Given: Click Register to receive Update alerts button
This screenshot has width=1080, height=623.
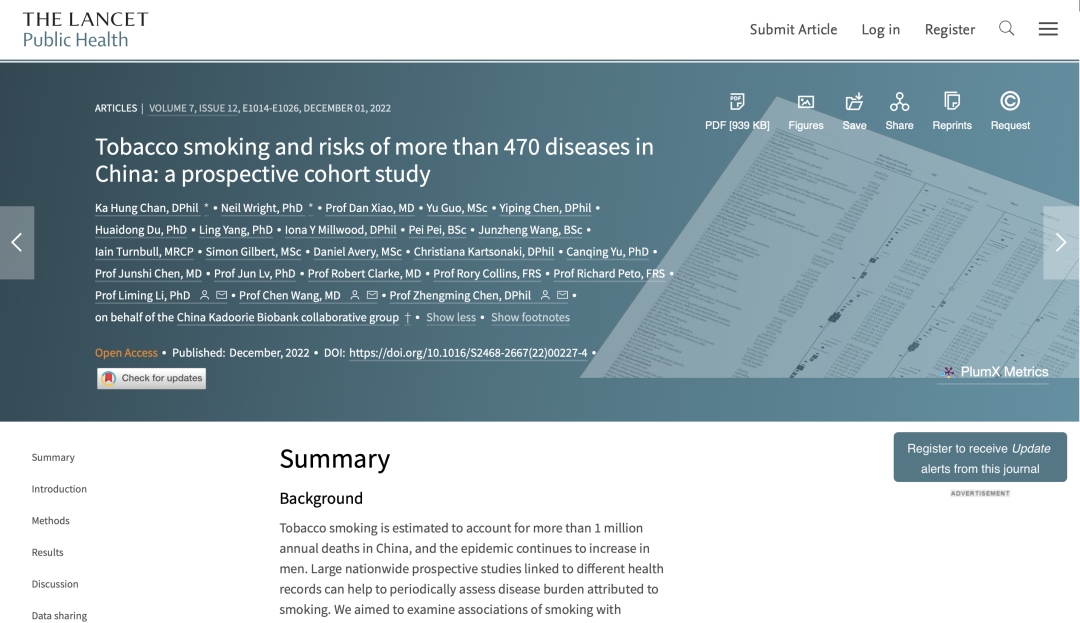Looking at the screenshot, I should tap(980, 458).
